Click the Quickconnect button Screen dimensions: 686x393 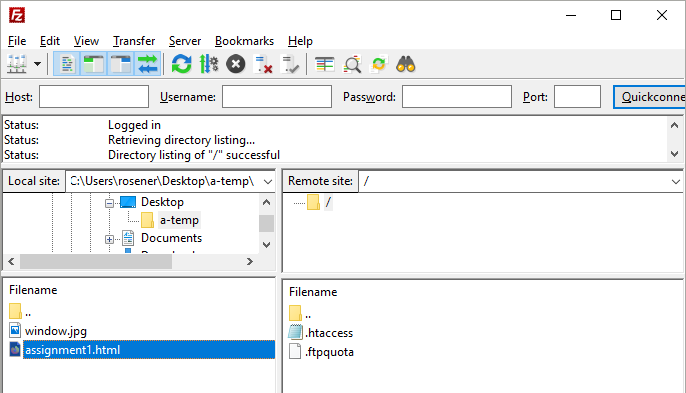pyautogui.click(x=650, y=97)
